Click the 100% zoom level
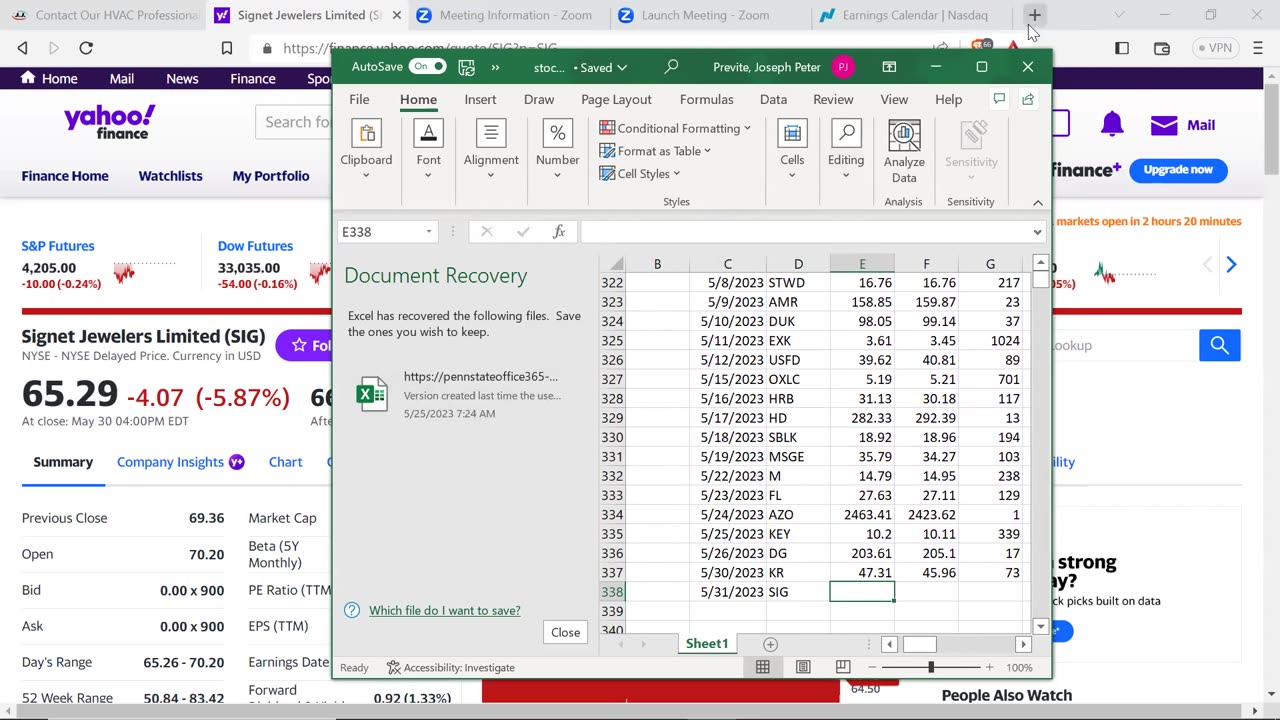This screenshot has height=720, width=1280. [x=1019, y=667]
